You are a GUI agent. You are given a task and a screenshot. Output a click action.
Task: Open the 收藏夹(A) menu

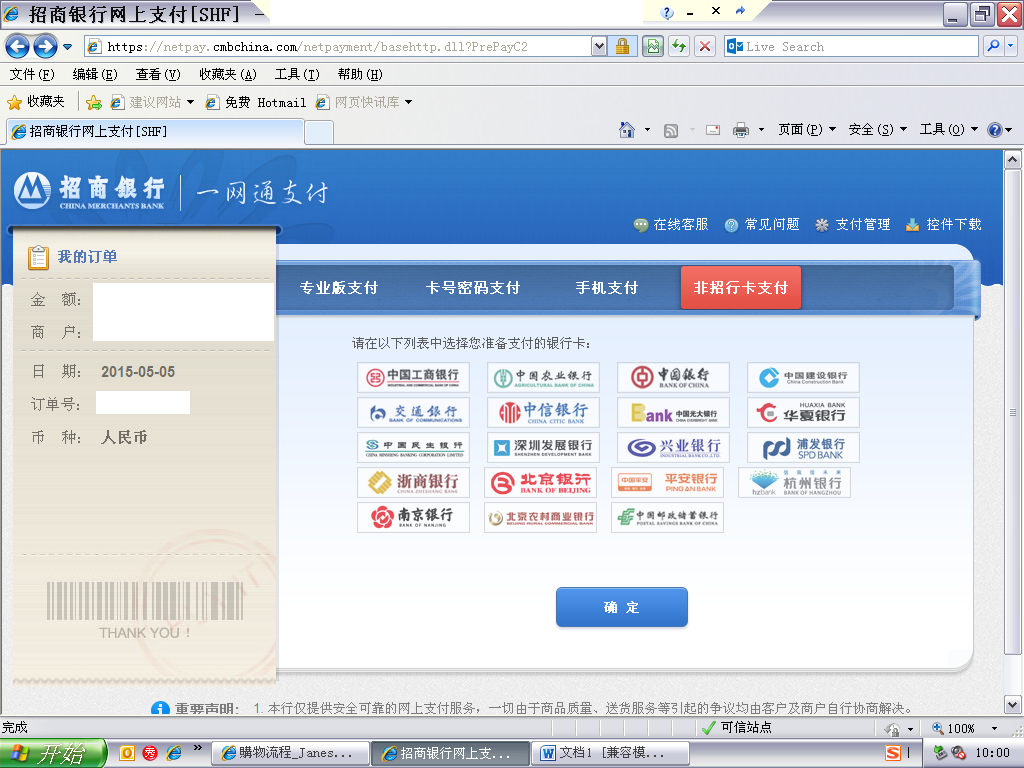pos(228,74)
